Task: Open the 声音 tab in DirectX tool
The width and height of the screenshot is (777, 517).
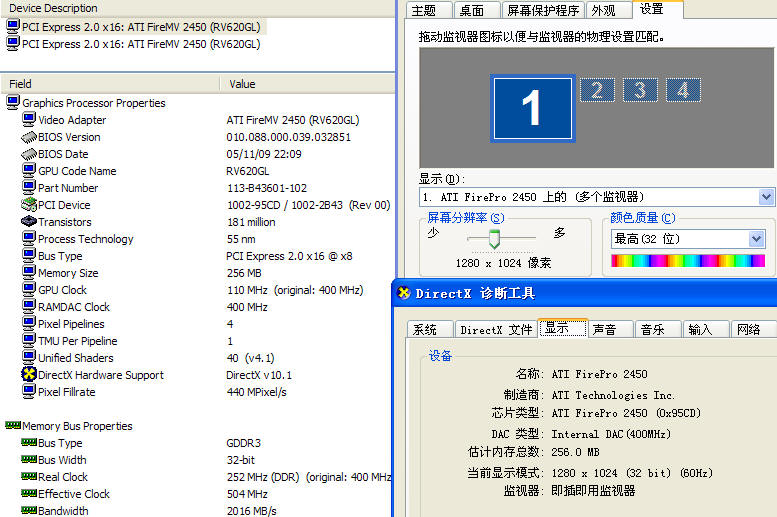Action: tap(610, 329)
